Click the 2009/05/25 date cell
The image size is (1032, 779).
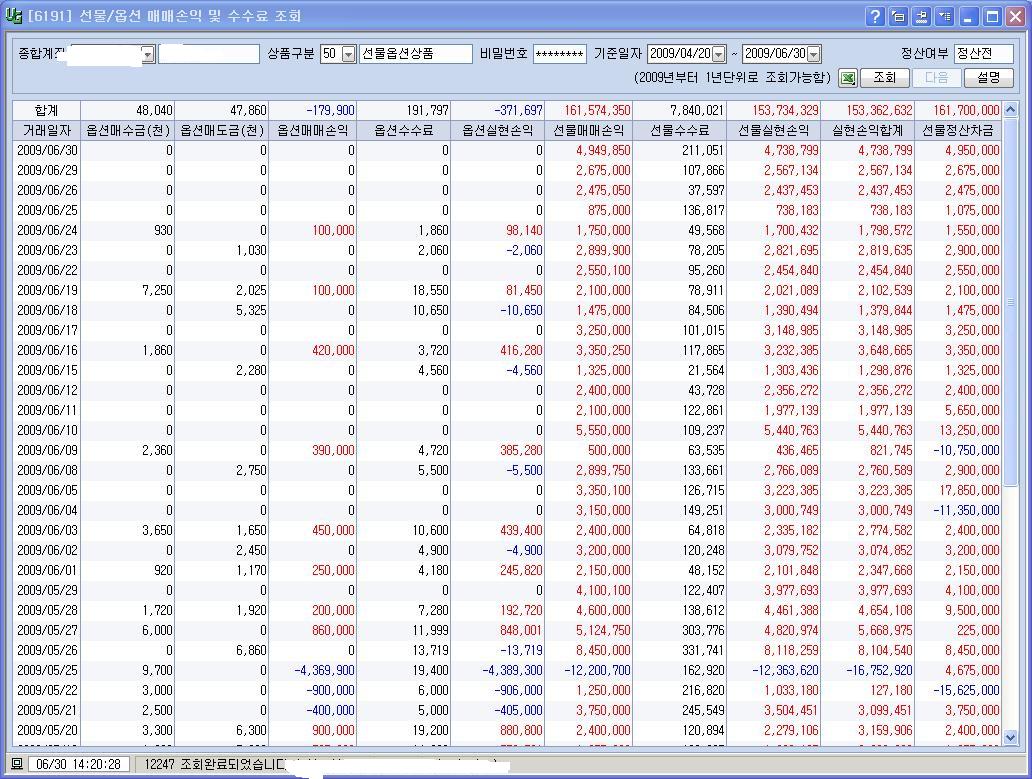47,670
